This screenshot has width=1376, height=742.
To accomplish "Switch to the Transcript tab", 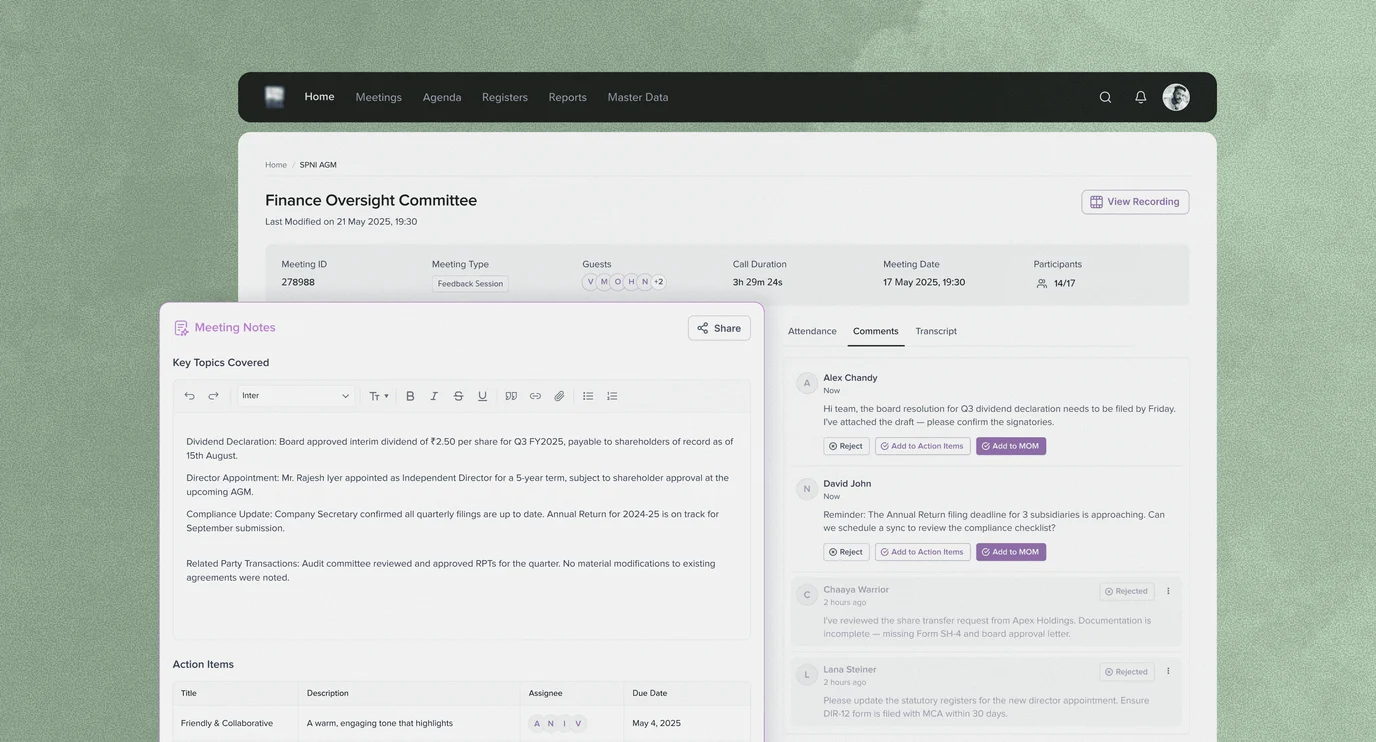I will [936, 331].
